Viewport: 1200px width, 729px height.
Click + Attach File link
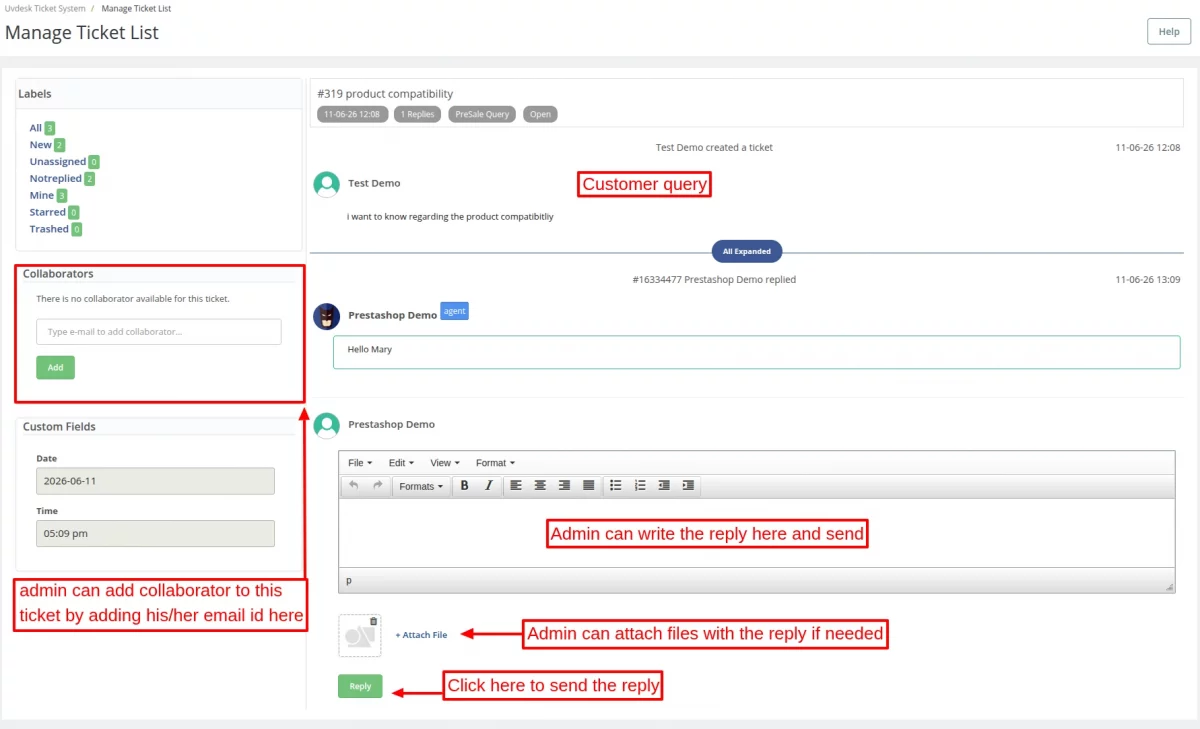coord(421,635)
